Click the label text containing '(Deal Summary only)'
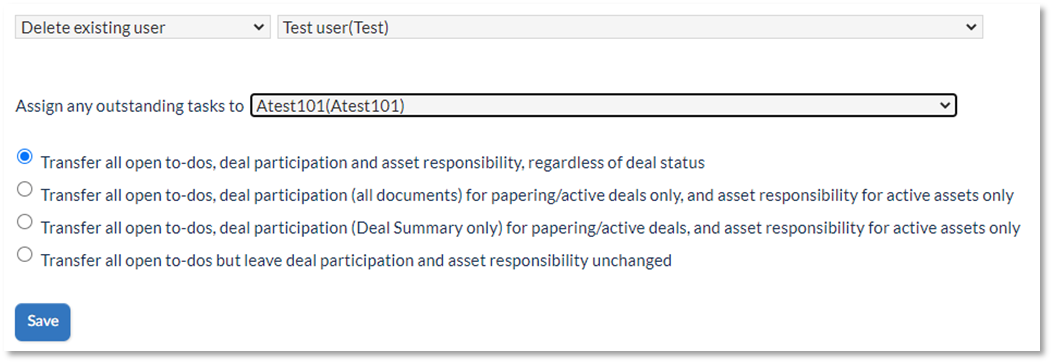This screenshot has height=363, width=1052. (x=530, y=228)
